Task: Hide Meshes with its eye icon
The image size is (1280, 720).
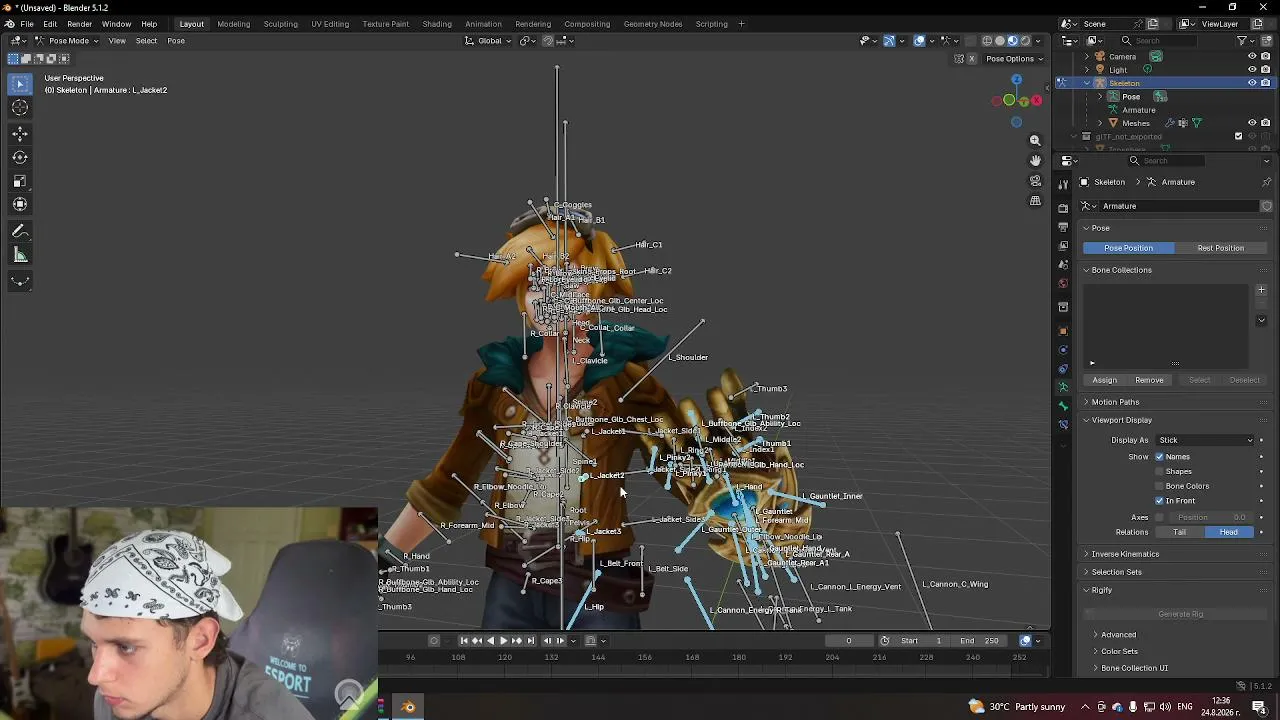Action: pos(1252,123)
